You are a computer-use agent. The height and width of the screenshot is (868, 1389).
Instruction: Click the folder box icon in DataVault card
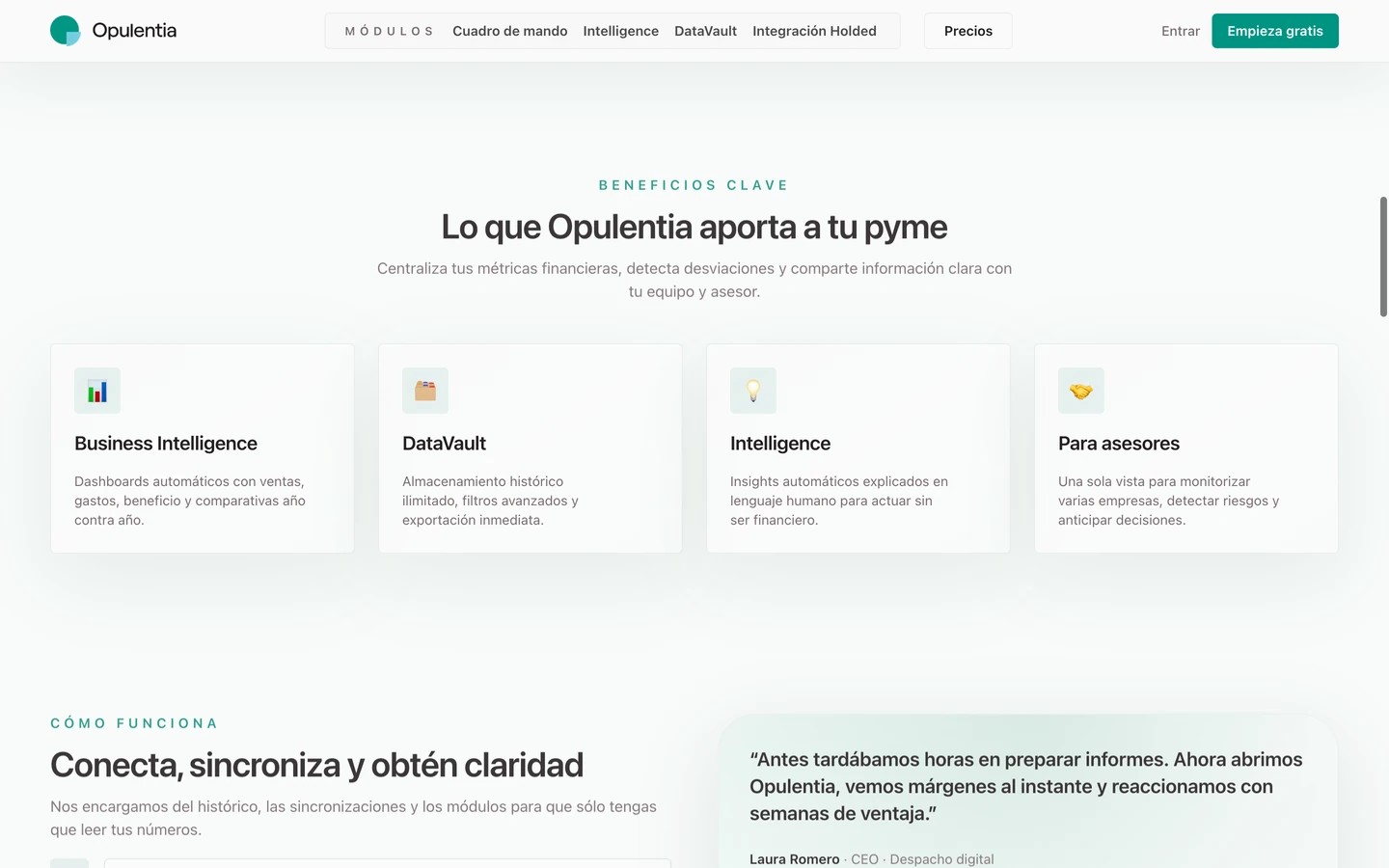pyautogui.click(x=425, y=391)
